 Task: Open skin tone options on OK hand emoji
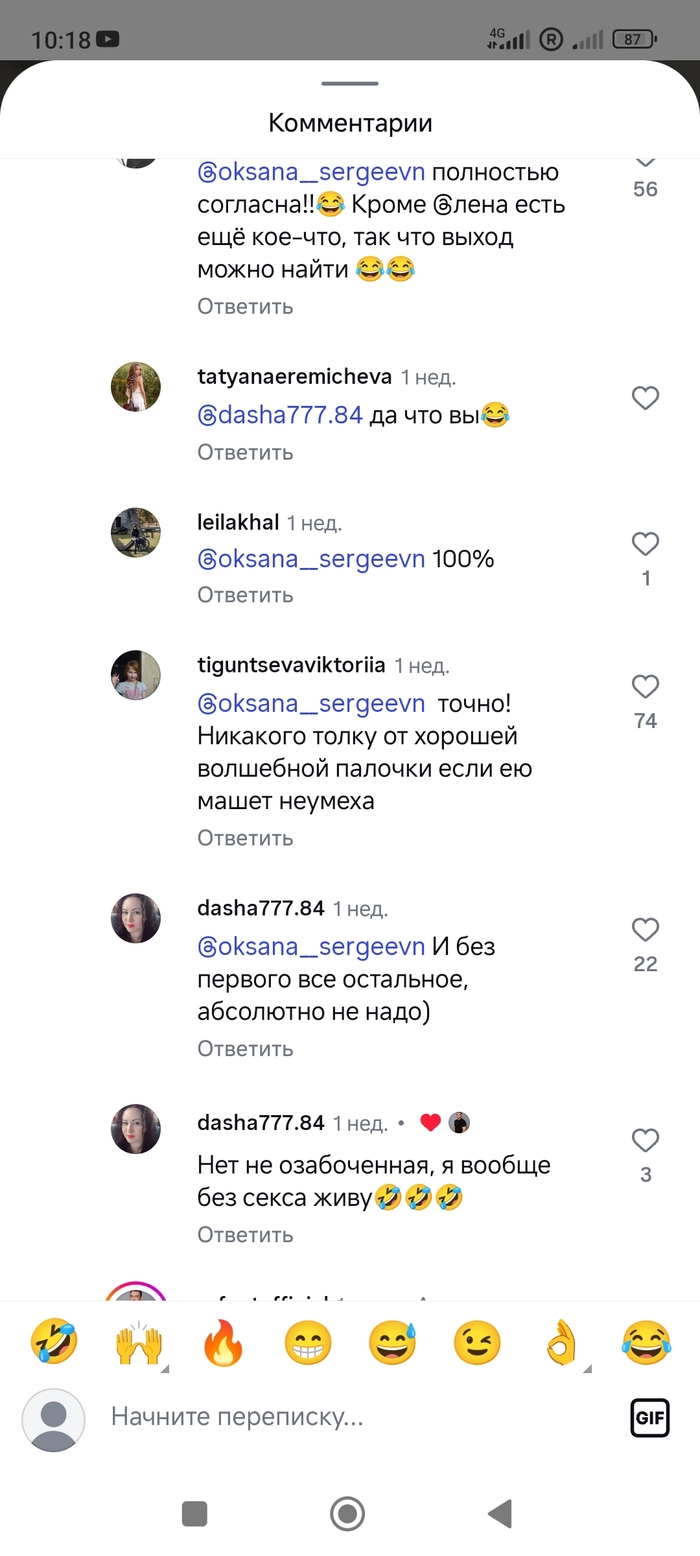point(587,1367)
